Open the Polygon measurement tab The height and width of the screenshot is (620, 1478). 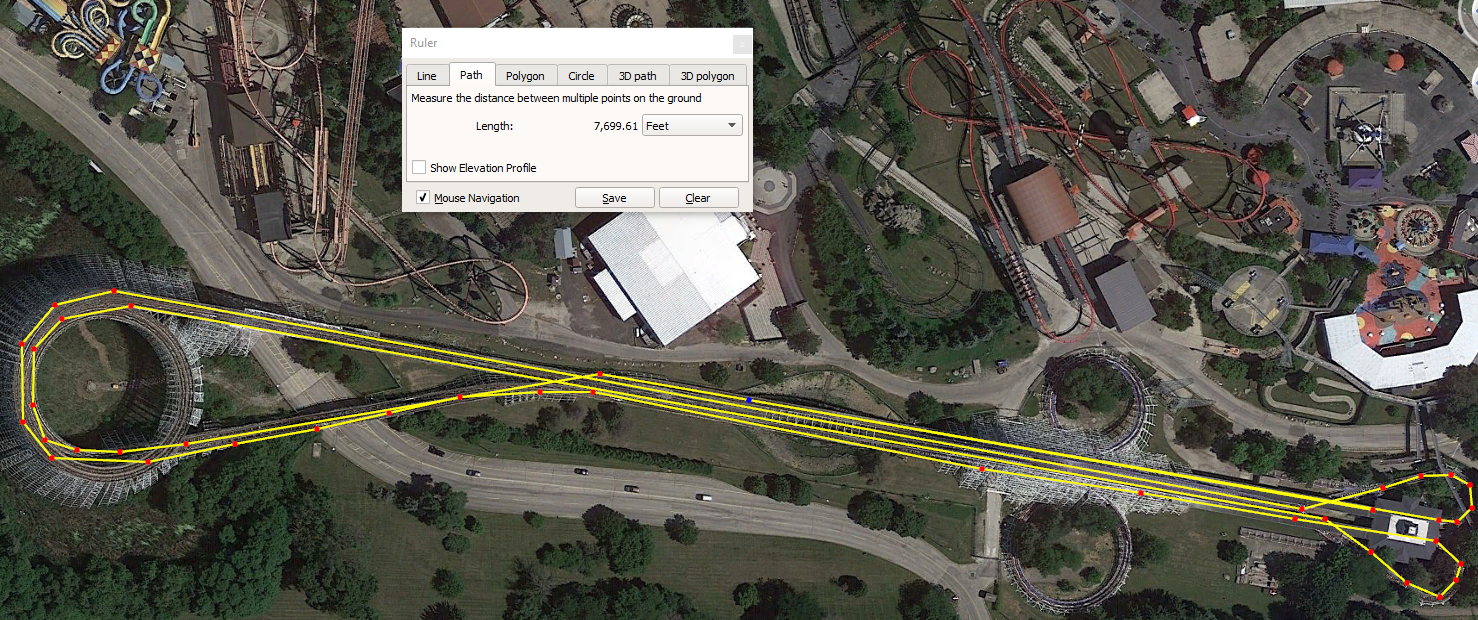pos(525,76)
